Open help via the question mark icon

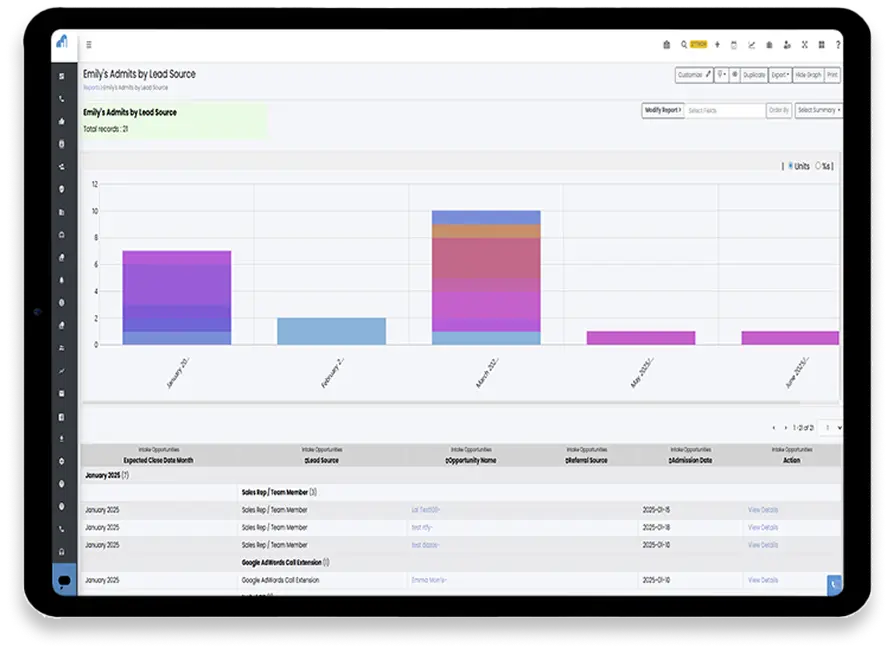click(838, 45)
